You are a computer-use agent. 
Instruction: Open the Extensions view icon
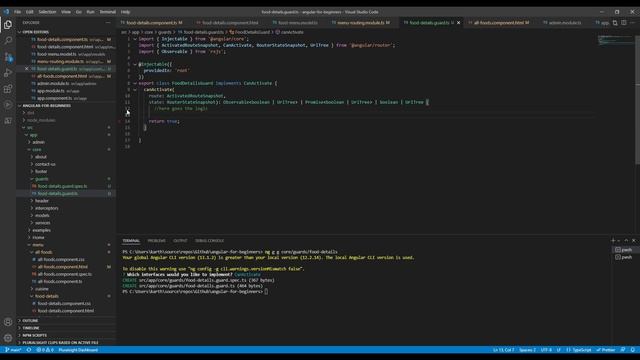[8, 89]
